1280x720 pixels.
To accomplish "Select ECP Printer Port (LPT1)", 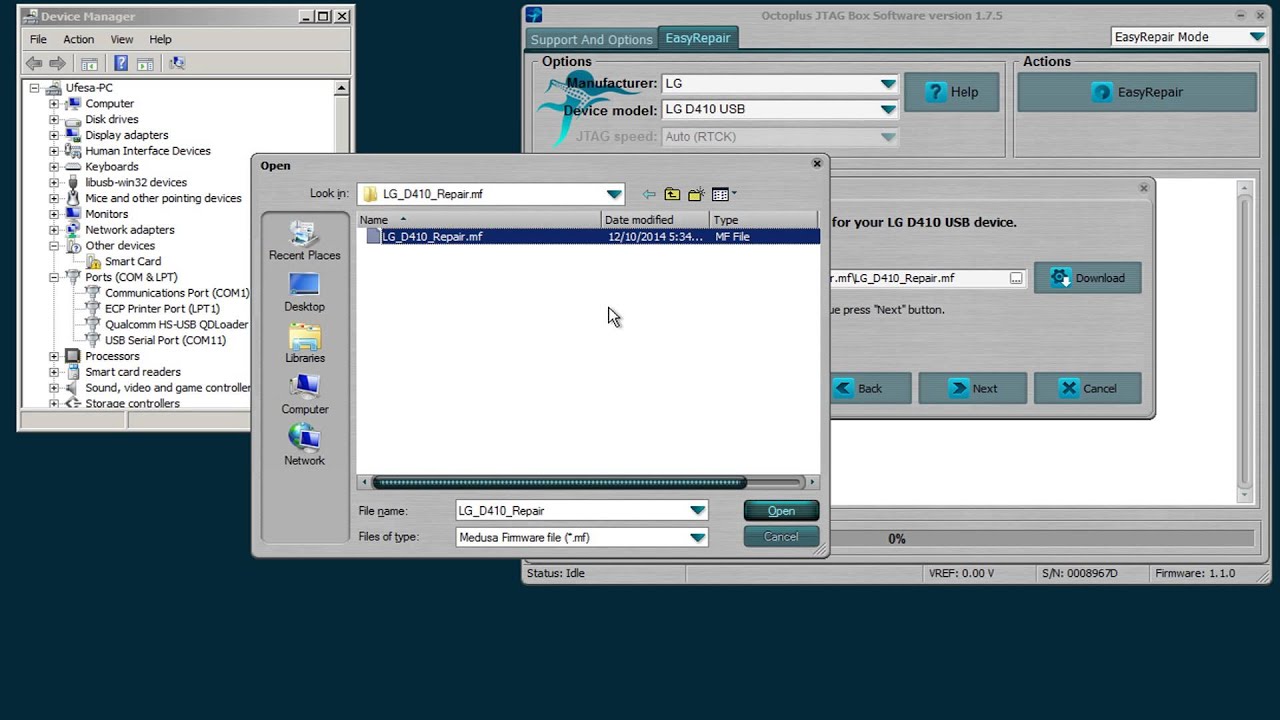I will tap(153, 308).
